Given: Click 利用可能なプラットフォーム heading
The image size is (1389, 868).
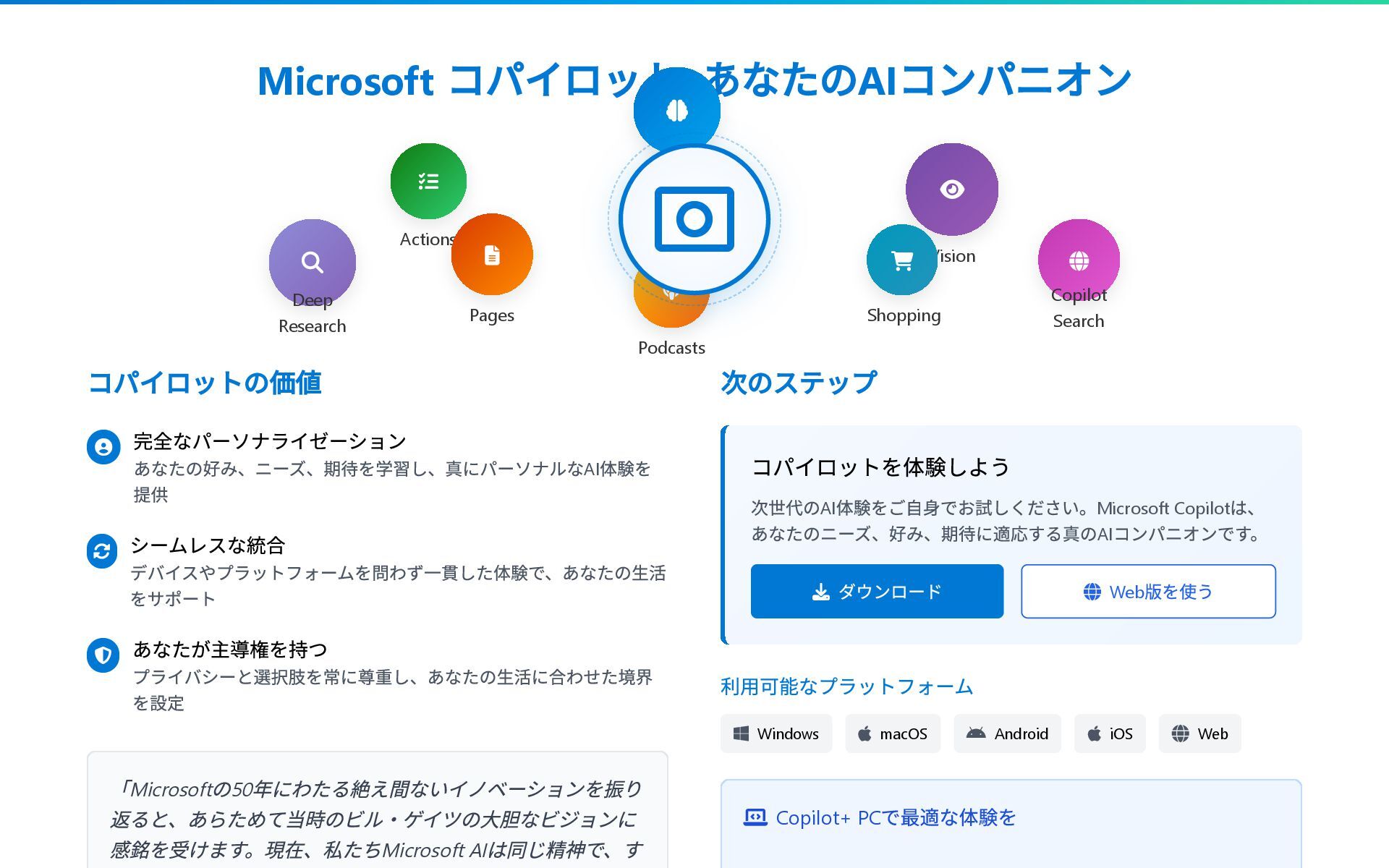Looking at the screenshot, I should (x=846, y=686).
